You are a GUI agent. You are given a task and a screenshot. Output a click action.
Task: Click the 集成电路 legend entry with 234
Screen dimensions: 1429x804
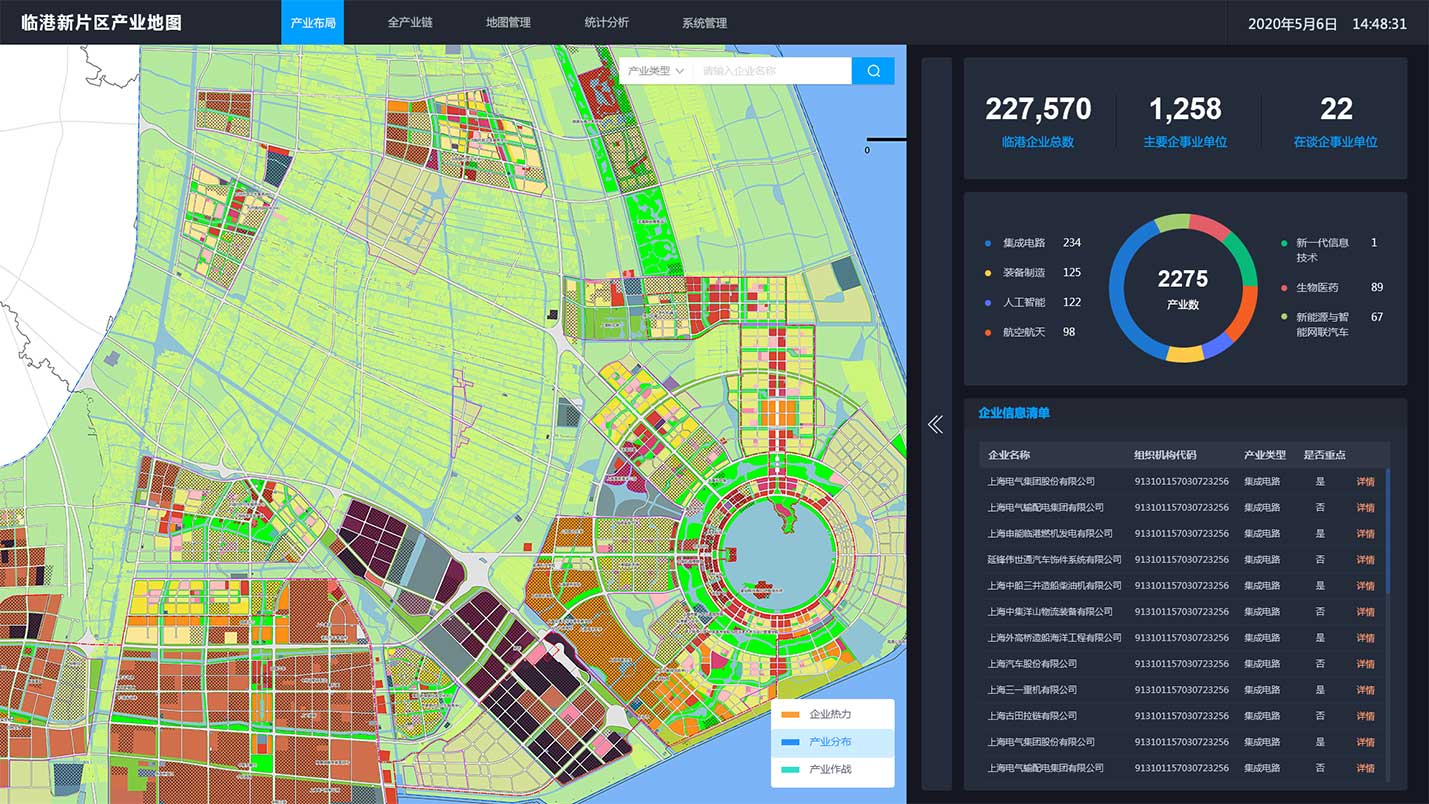pyautogui.click(x=1033, y=243)
